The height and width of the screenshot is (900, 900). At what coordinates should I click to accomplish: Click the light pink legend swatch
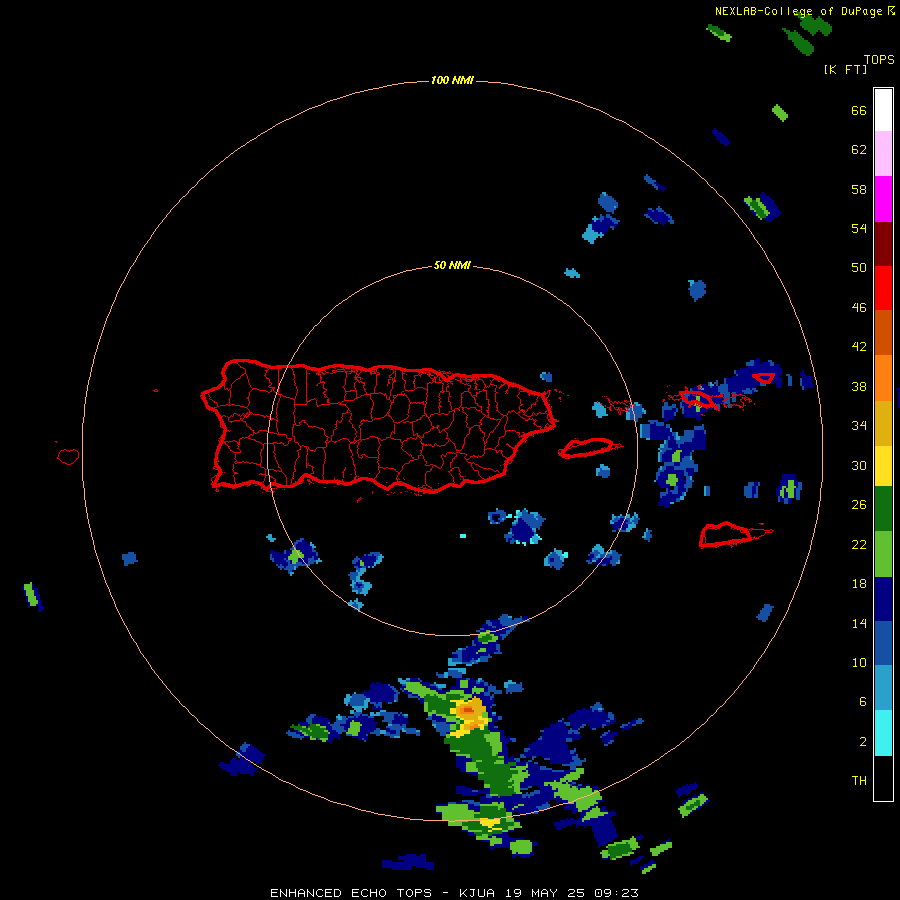pos(883,154)
